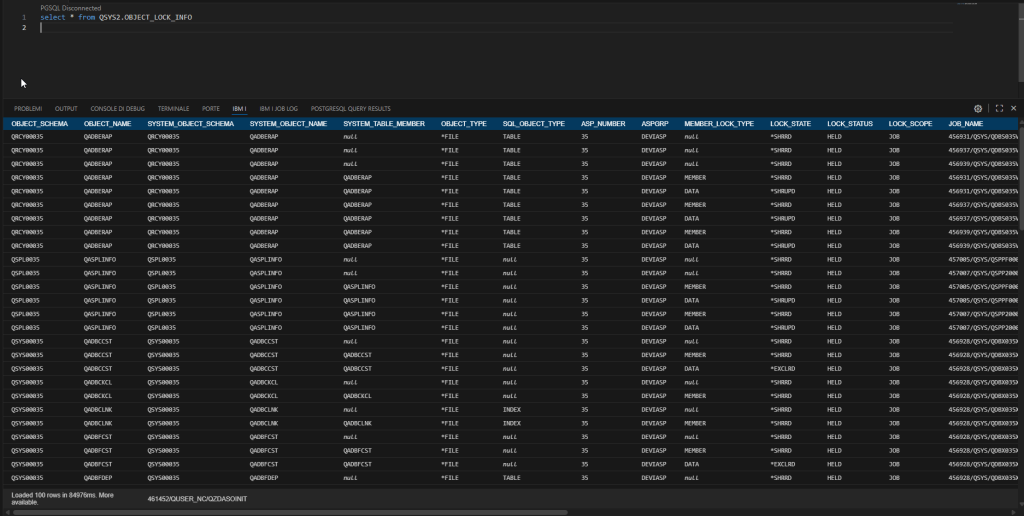Show the PORTE tab
The width and height of the screenshot is (1024, 516).
coord(211,108)
